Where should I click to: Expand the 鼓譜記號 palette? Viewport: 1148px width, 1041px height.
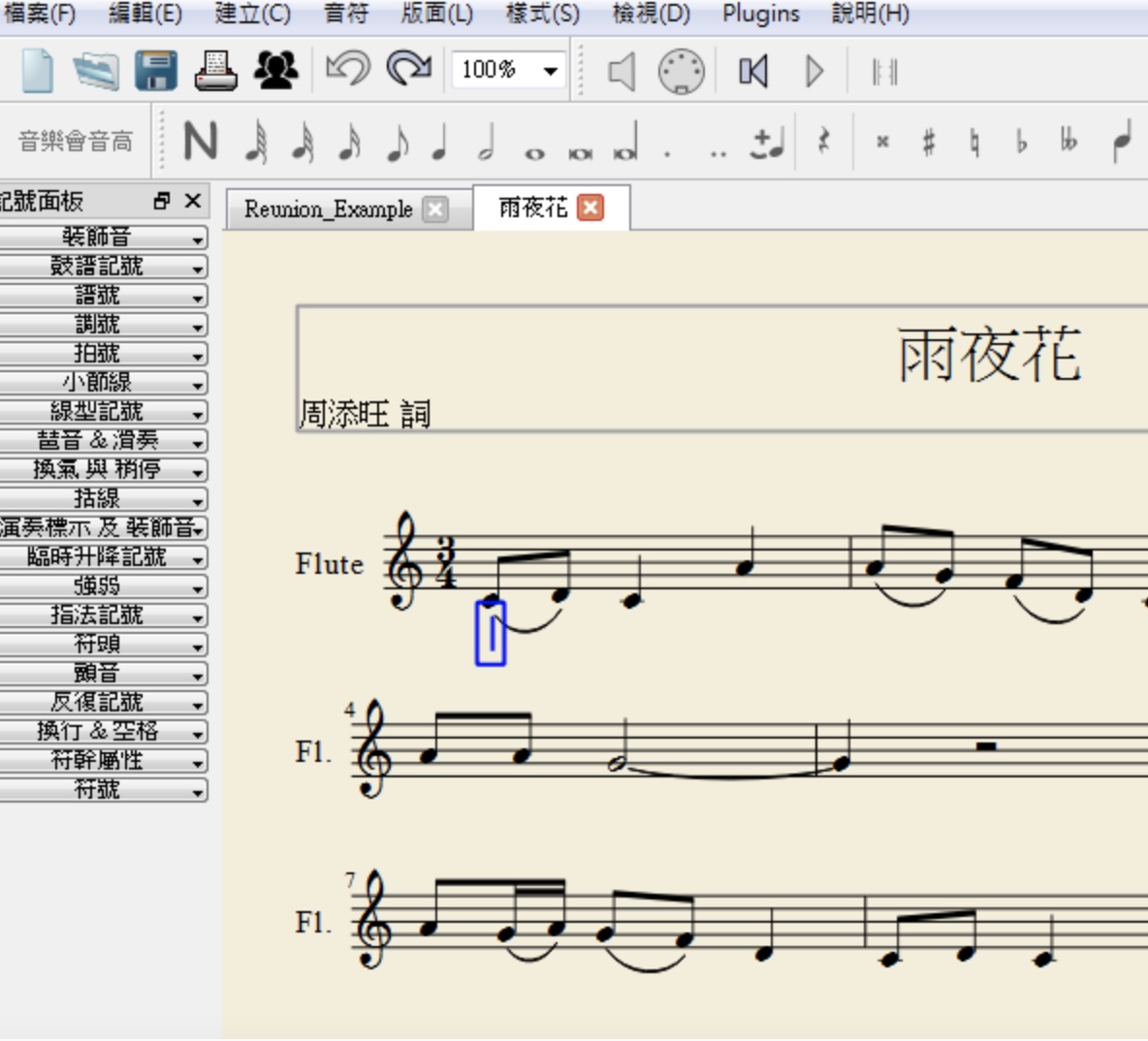(103, 267)
